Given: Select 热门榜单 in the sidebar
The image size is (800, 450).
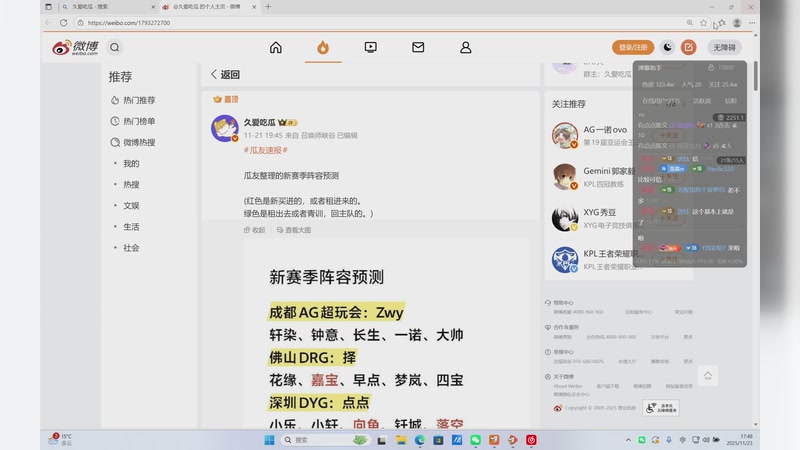Looking at the screenshot, I should point(133,121).
